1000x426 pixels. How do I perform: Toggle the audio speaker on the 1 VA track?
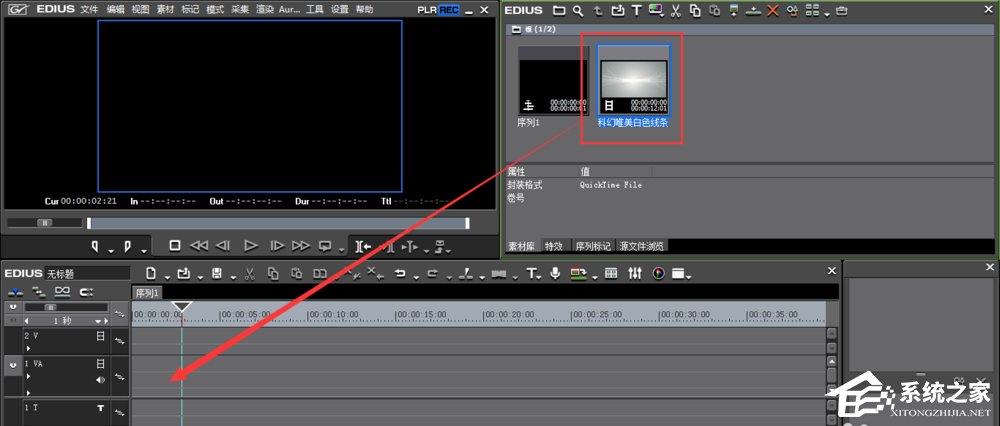click(100, 380)
